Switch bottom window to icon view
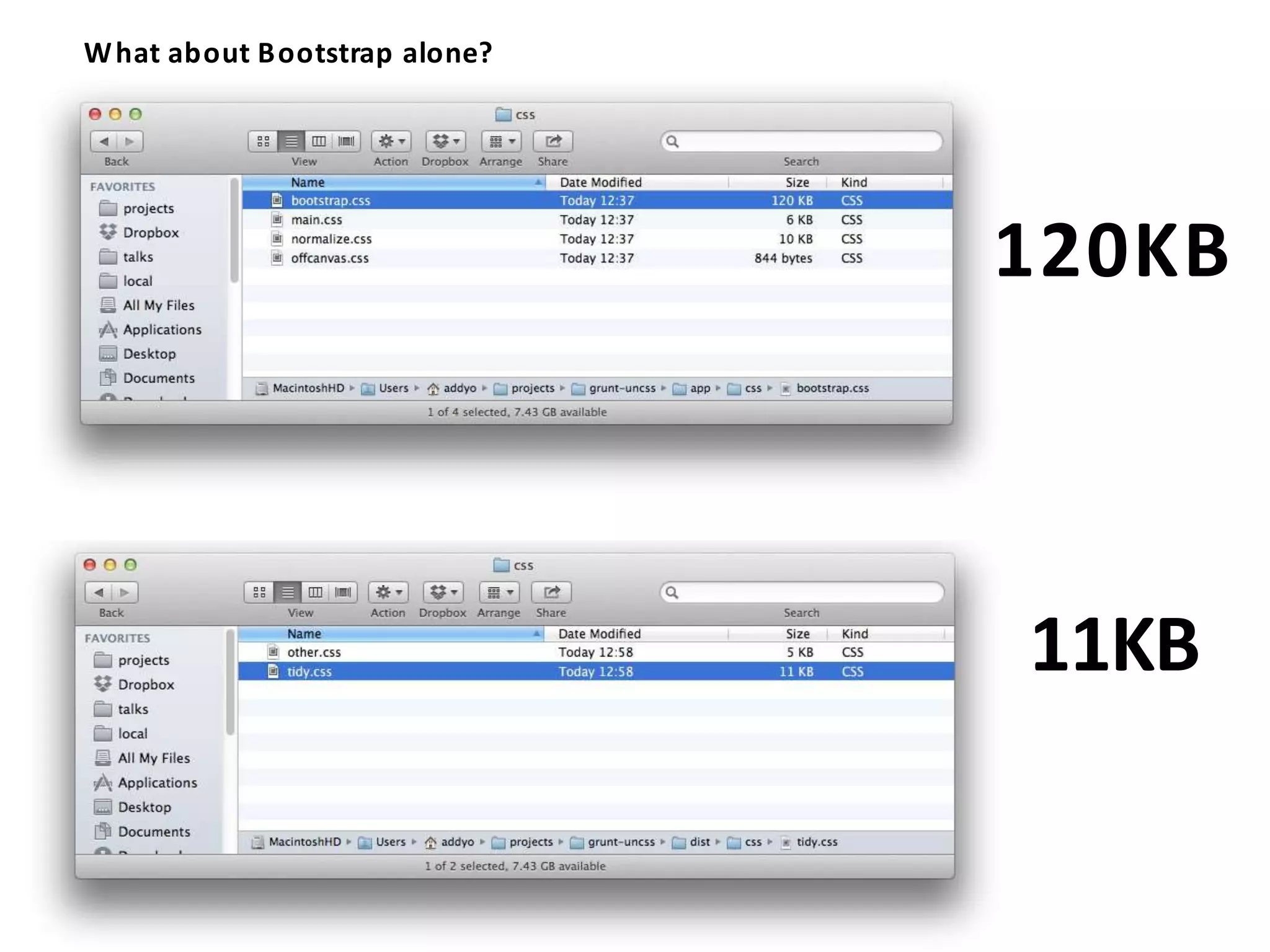 point(259,592)
